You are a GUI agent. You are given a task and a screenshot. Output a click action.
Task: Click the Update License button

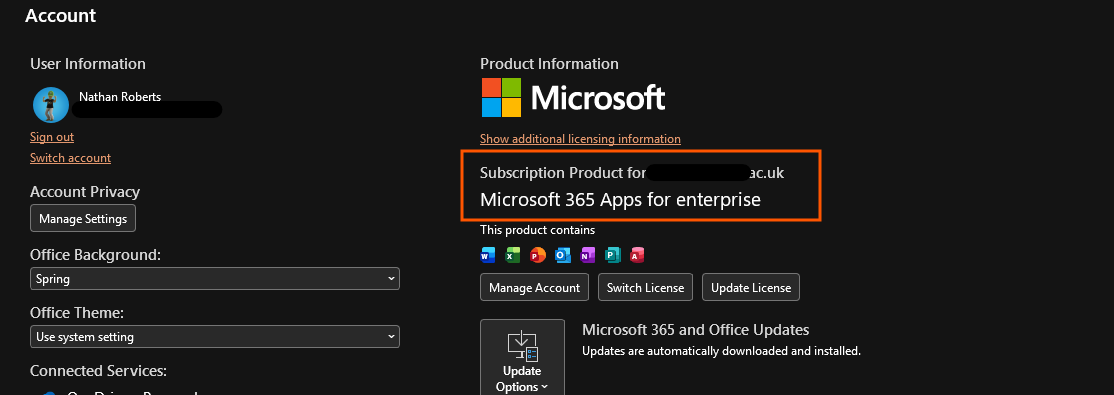point(751,288)
